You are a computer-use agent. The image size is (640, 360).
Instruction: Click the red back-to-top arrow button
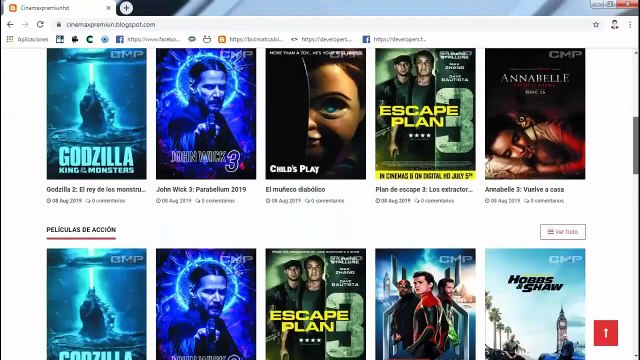(x=606, y=333)
